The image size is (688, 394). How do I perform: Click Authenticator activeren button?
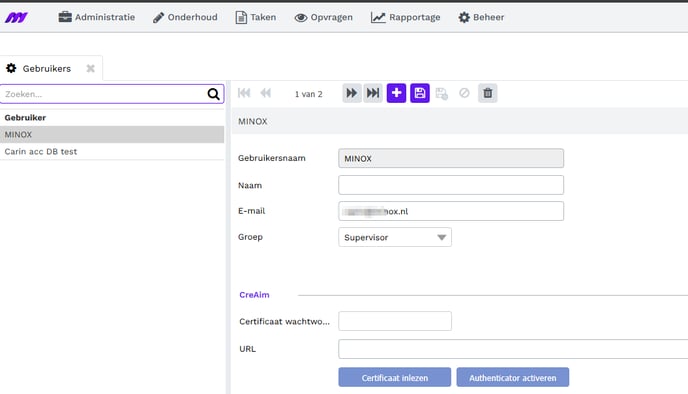point(512,377)
